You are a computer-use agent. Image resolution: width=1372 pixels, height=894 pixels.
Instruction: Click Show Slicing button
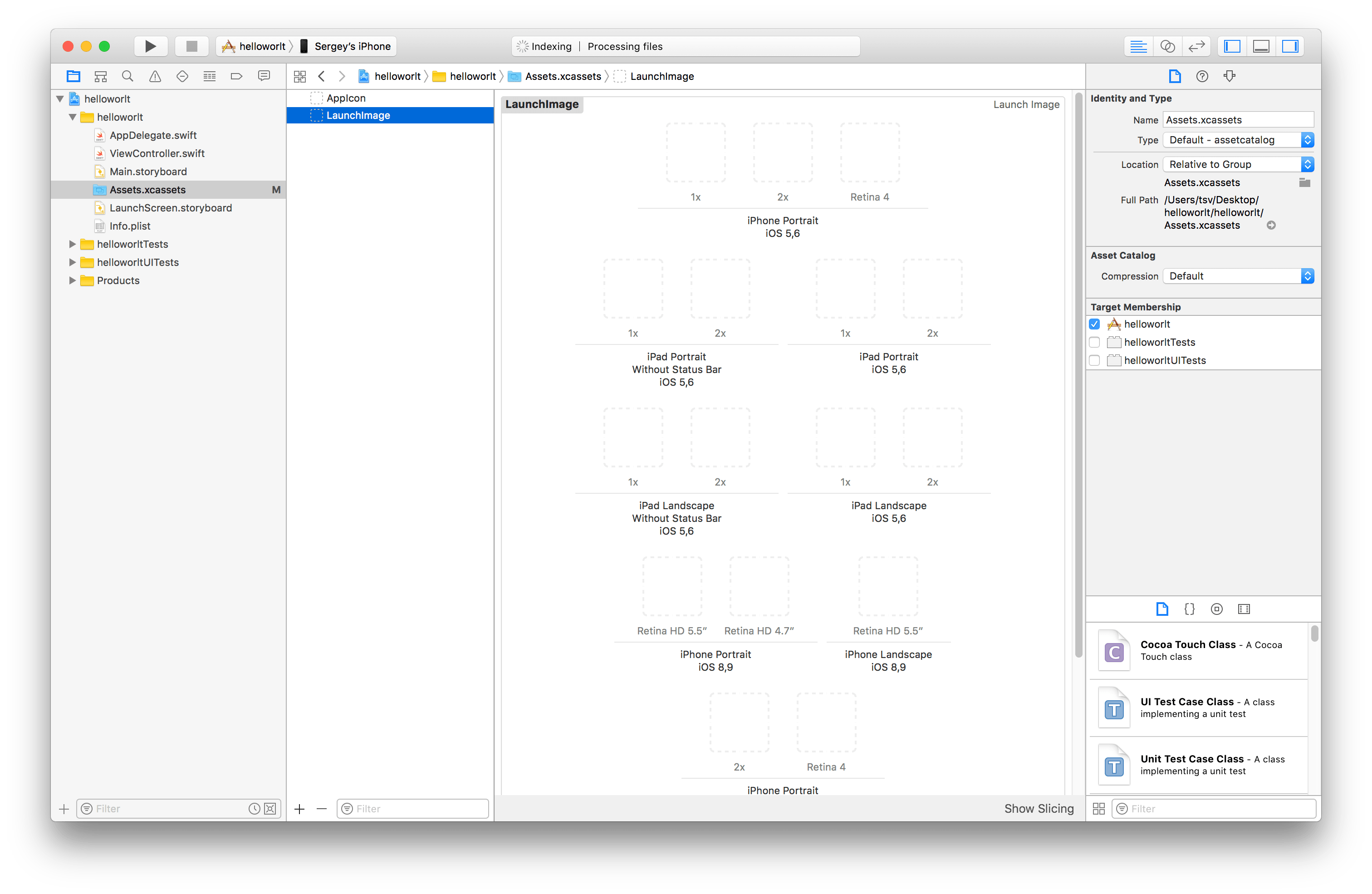(x=1039, y=809)
